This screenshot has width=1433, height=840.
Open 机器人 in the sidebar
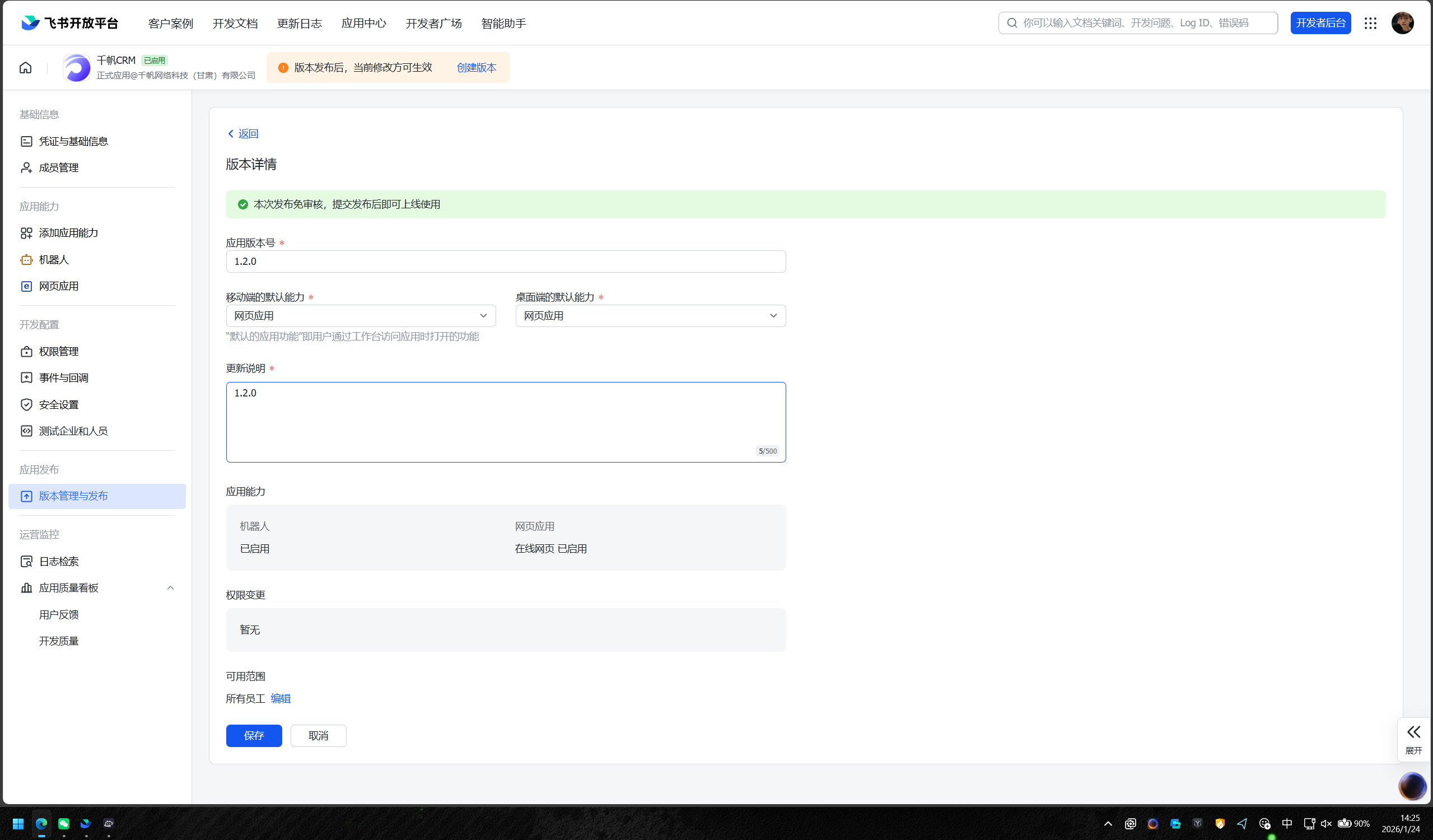[x=54, y=260]
